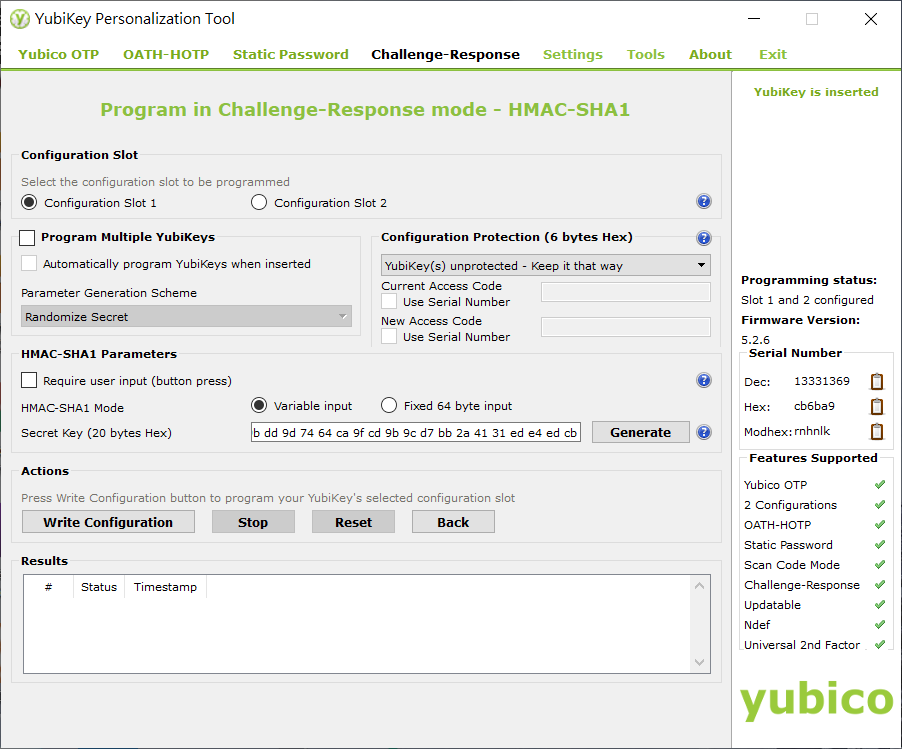Click the Reset button
The height and width of the screenshot is (749, 902).
[x=353, y=522]
